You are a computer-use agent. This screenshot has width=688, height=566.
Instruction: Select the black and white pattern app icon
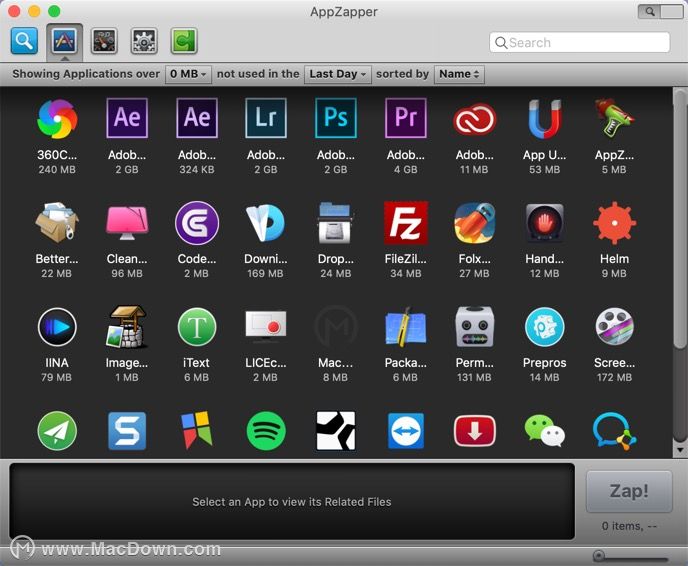(336, 431)
